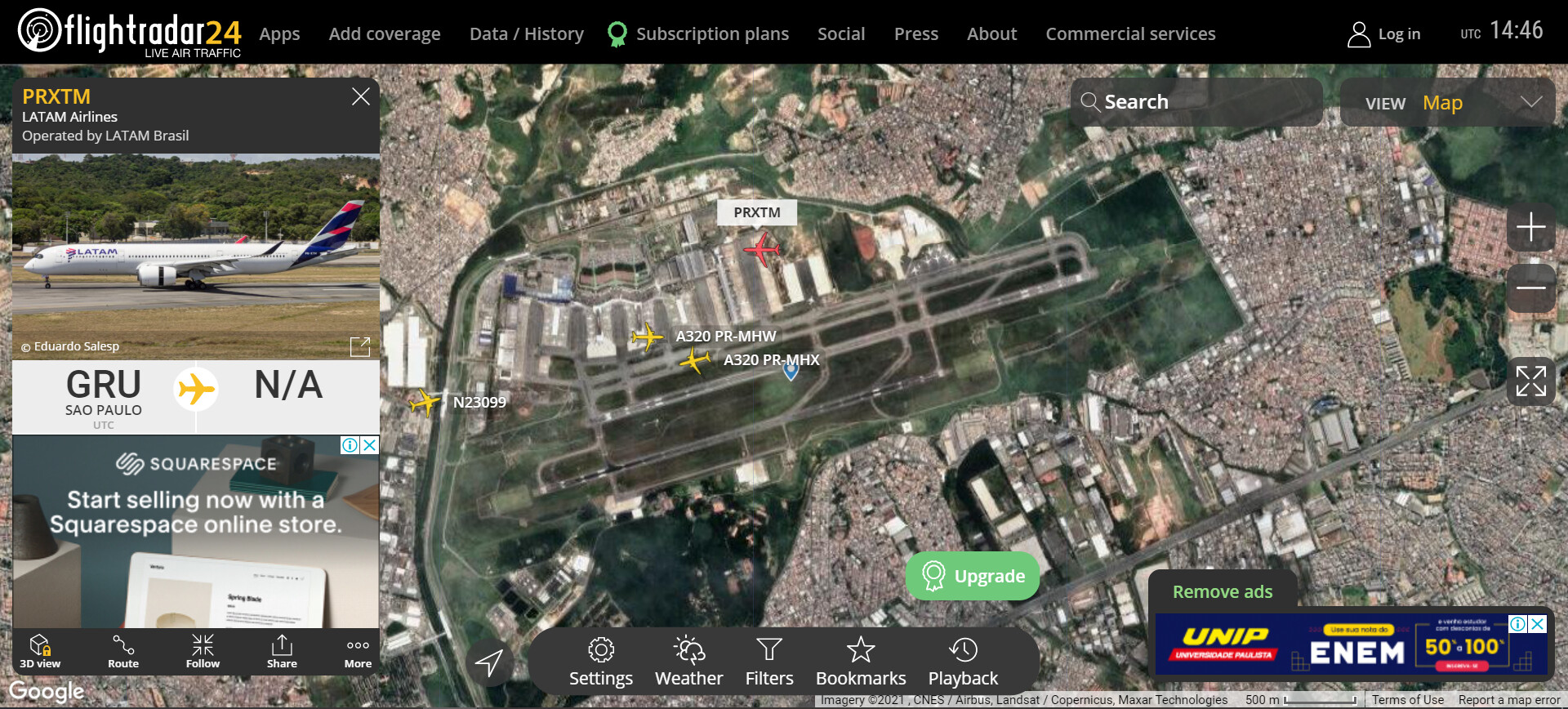
Task: Close the PRXTM flight panel
Action: pyautogui.click(x=361, y=96)
